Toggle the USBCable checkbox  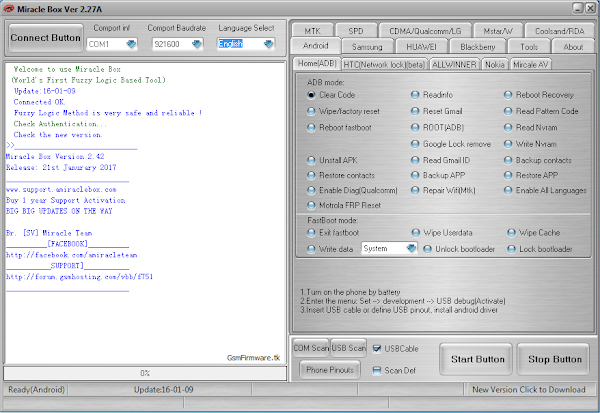coord(377,349)
